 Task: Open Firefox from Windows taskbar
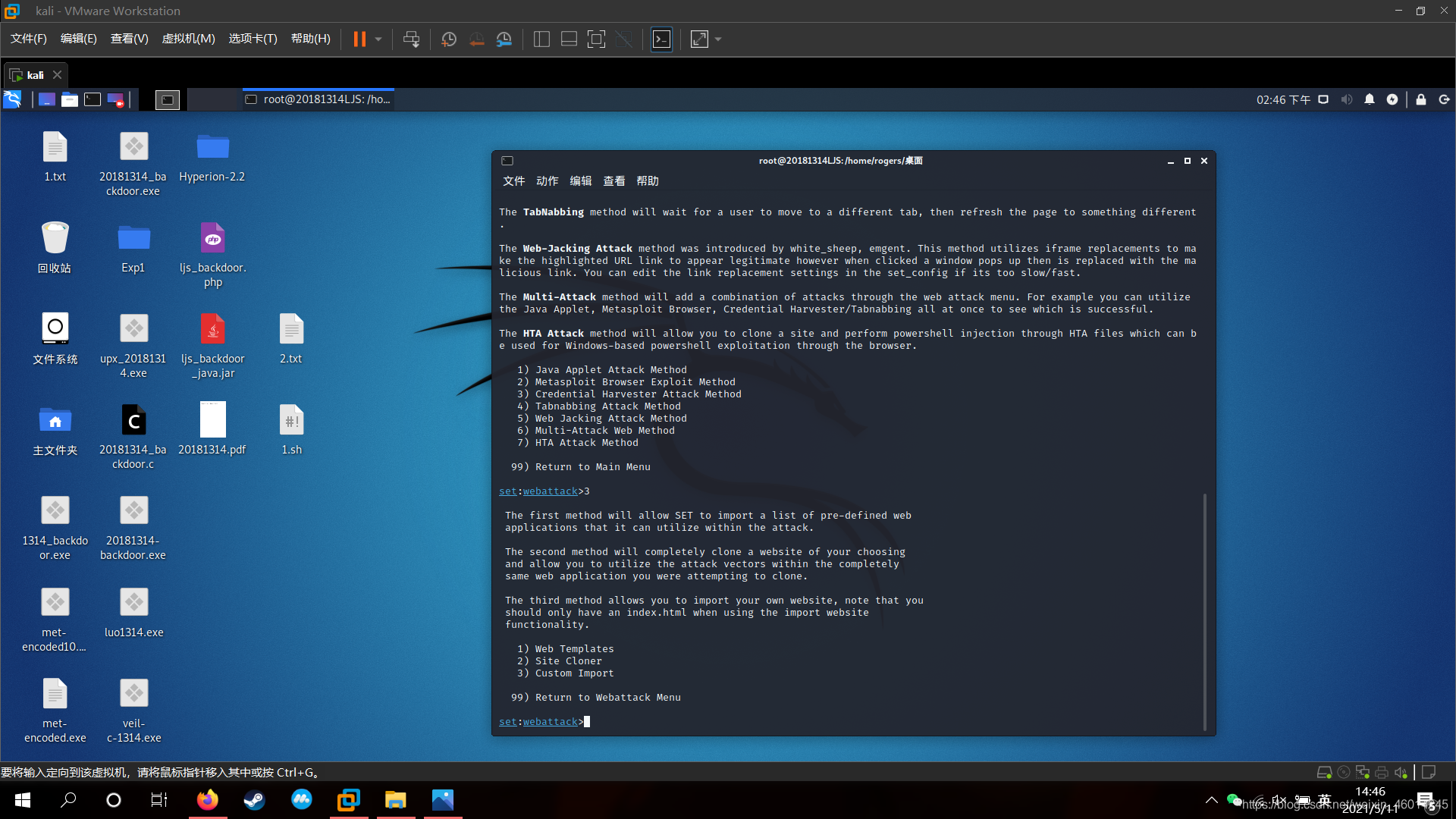click(x=207, y=800)
